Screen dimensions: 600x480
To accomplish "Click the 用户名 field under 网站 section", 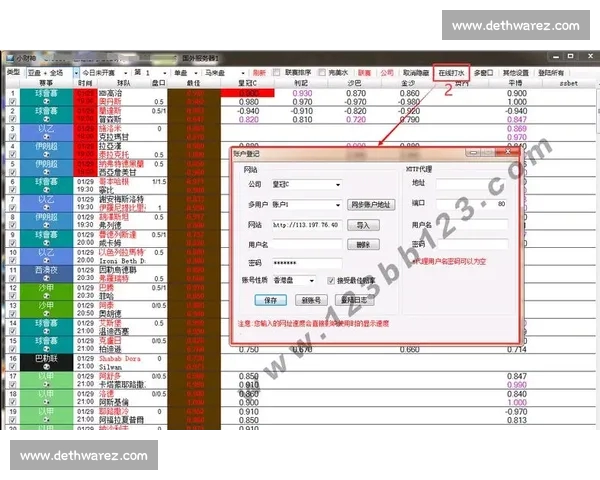I will pos(307,244).
